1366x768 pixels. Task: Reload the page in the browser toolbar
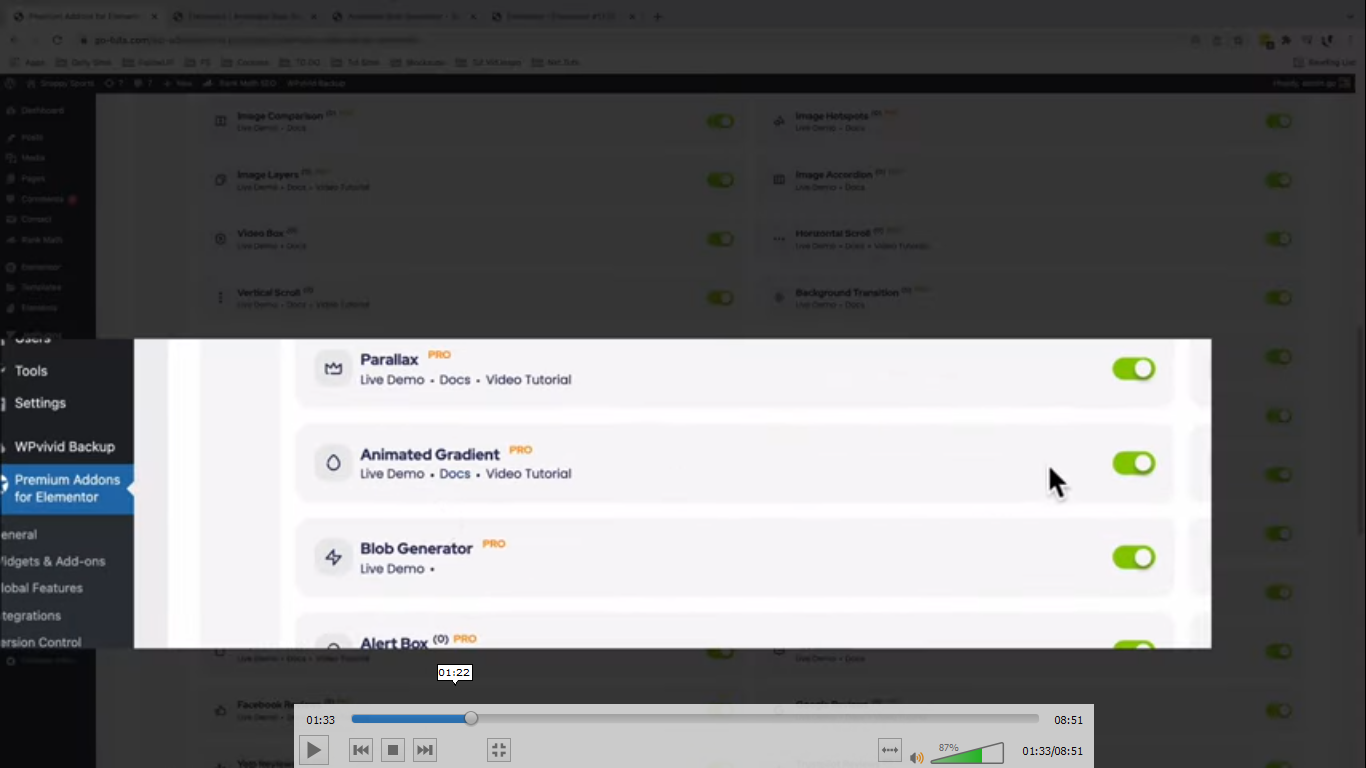pos(58,40)
